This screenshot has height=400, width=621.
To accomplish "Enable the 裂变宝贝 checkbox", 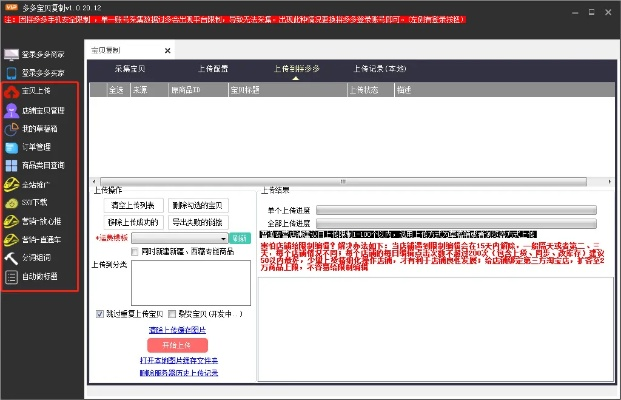I will point(172,313).
